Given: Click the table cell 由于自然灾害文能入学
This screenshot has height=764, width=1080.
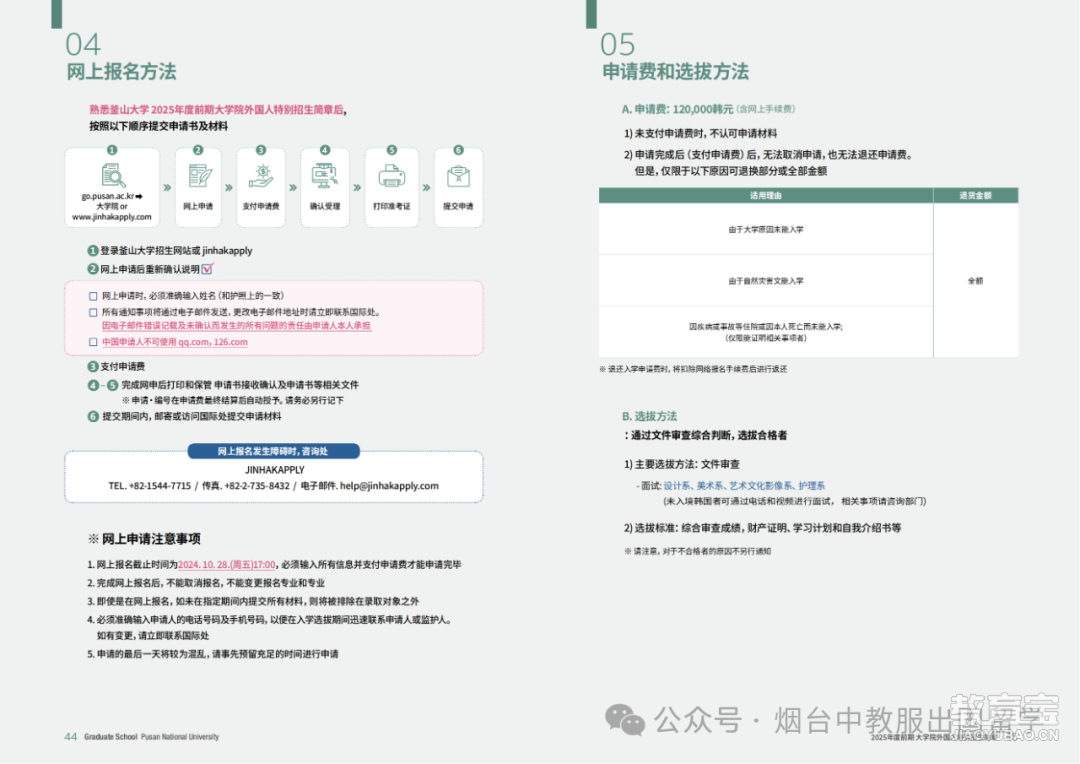Looking at the screenshot, I should click(x=766, y=281).
